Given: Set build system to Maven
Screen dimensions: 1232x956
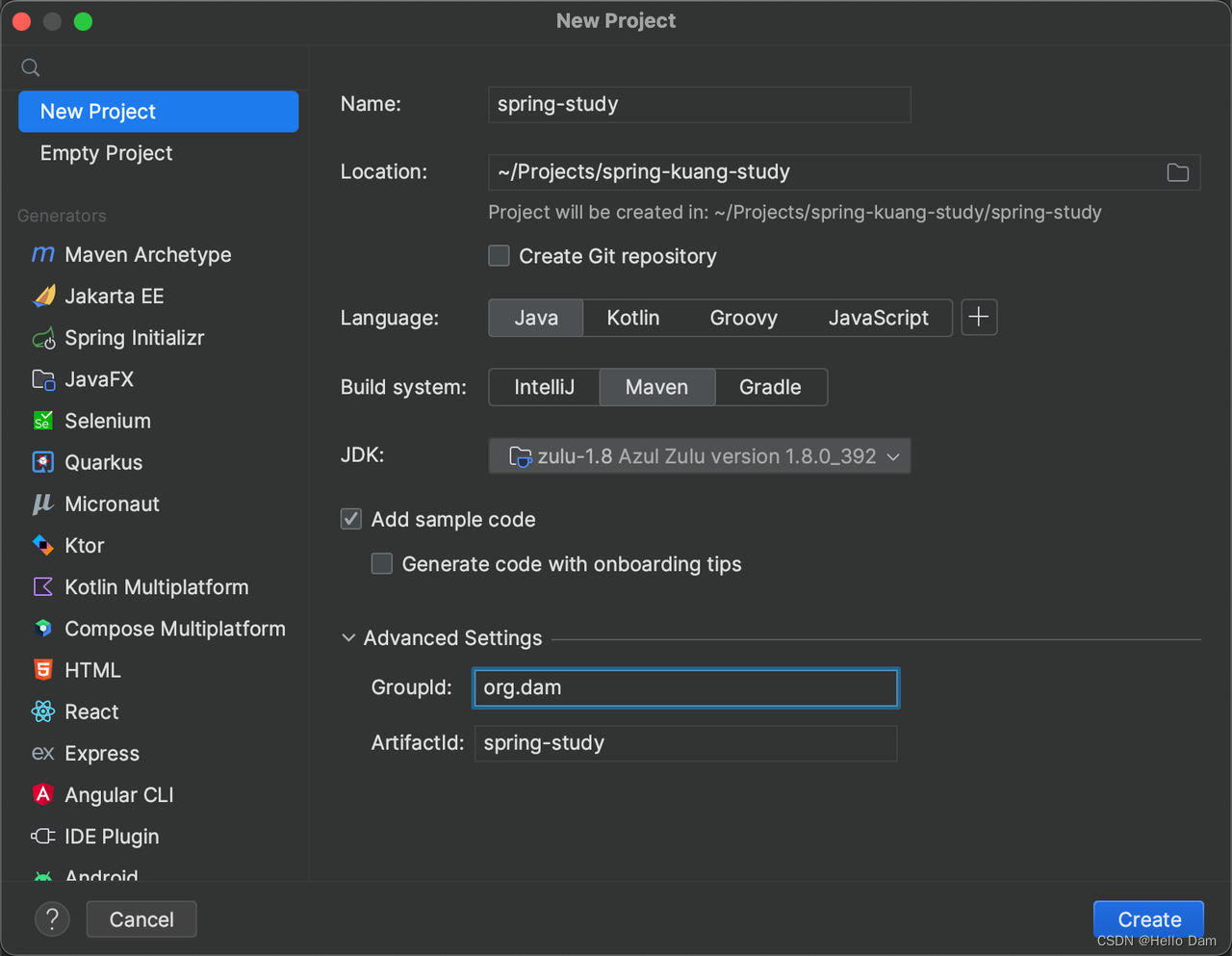Looking at the screenshot, I should click(x=656, y=387).
